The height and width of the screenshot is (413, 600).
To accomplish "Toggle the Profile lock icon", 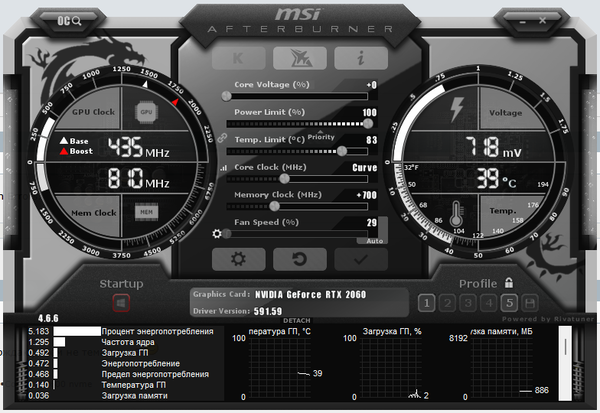I will click(509, 283).
